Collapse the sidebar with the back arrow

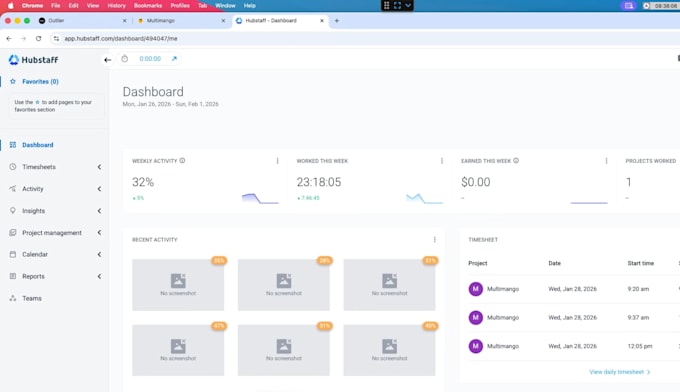click(x=107, y=60)
